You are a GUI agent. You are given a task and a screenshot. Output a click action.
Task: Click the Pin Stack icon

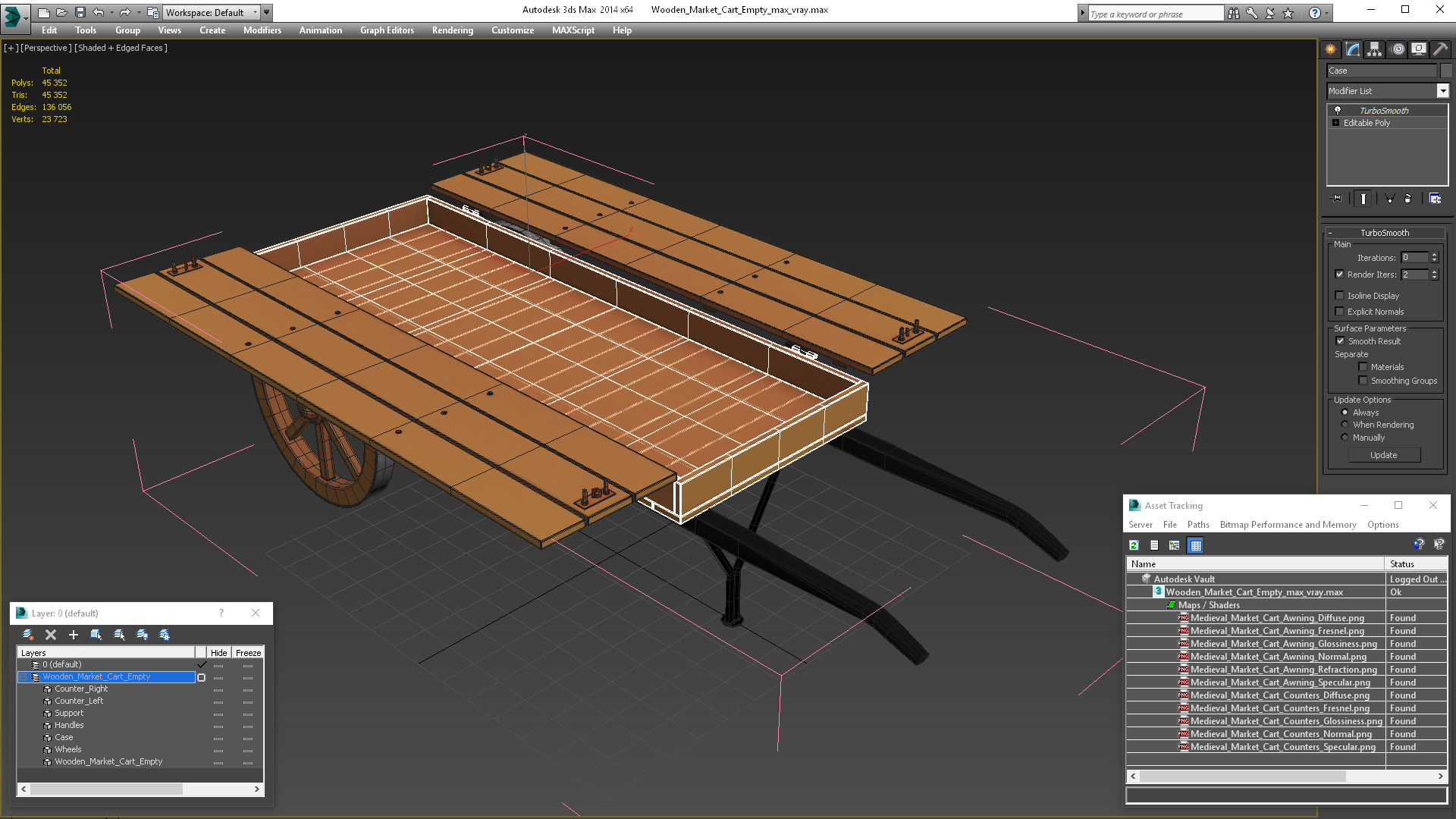[x=1336, y=199]
